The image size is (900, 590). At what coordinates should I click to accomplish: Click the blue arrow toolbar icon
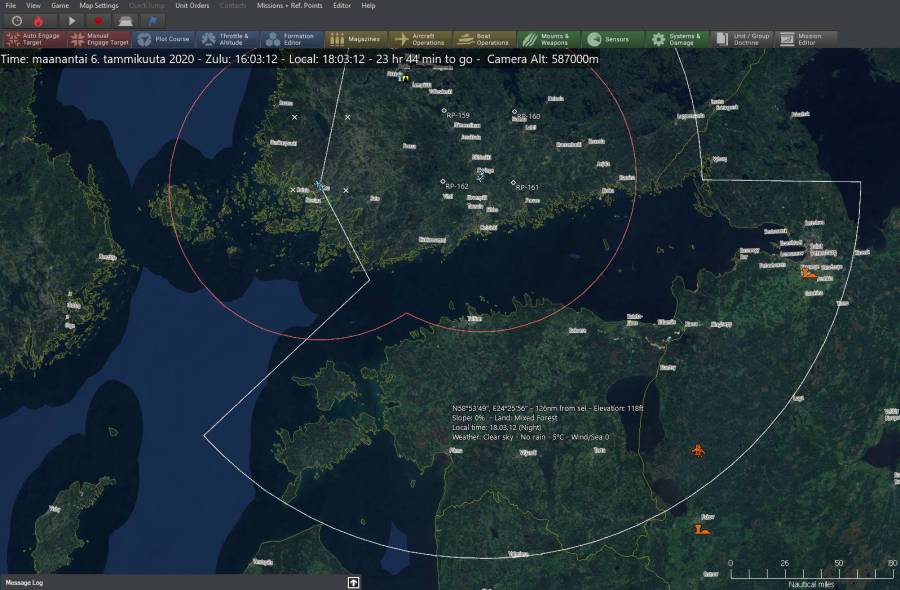click(153, 20)
